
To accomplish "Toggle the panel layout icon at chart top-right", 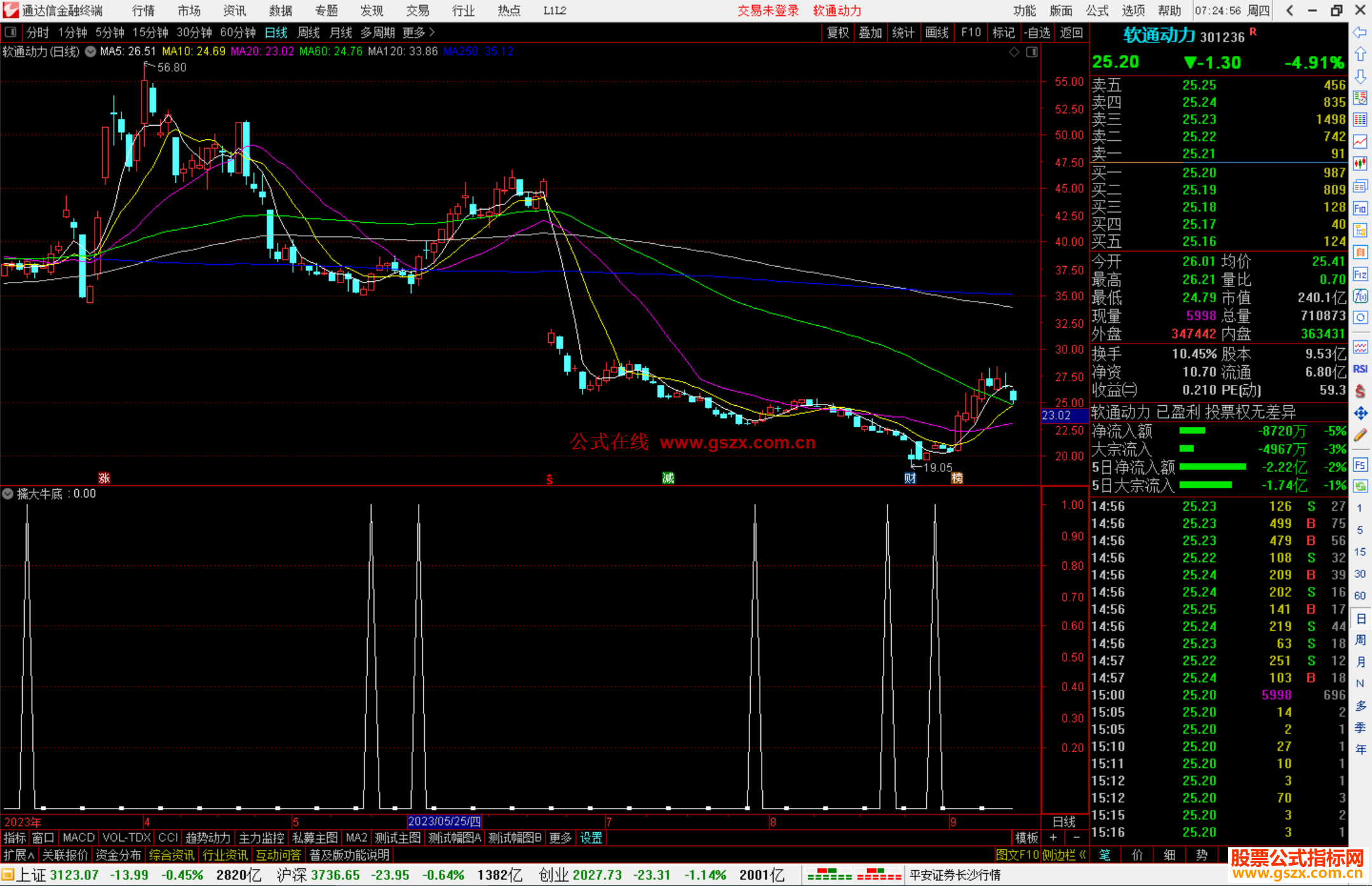I will click(x=1032, y=51).
